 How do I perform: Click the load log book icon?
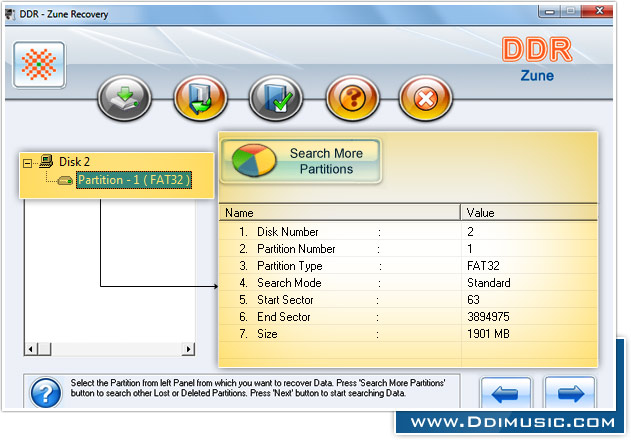(200, 98)
